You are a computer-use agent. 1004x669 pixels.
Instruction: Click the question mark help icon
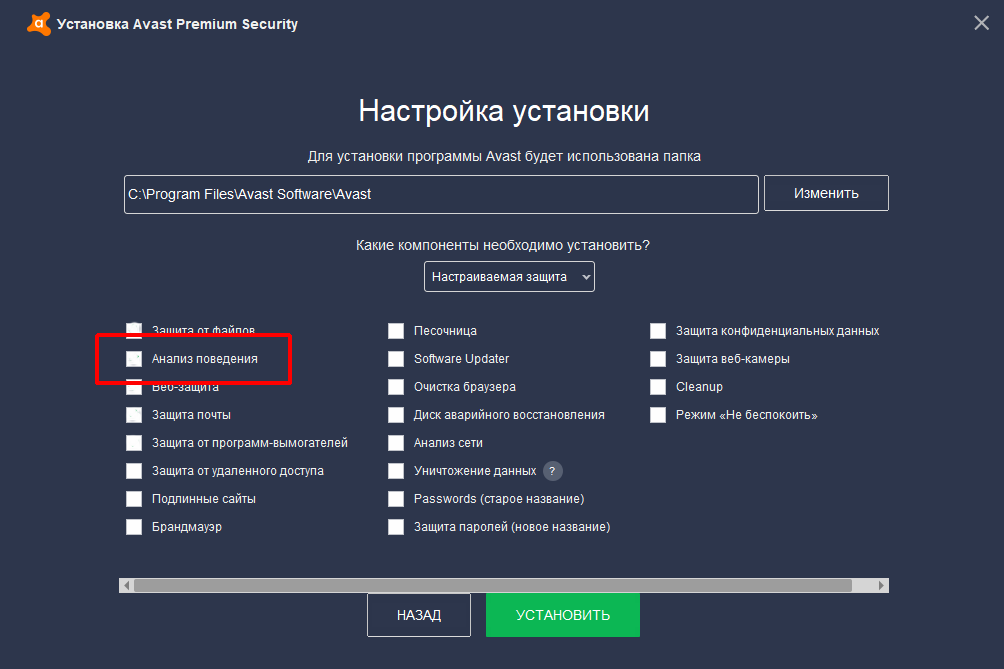[553, 471]
